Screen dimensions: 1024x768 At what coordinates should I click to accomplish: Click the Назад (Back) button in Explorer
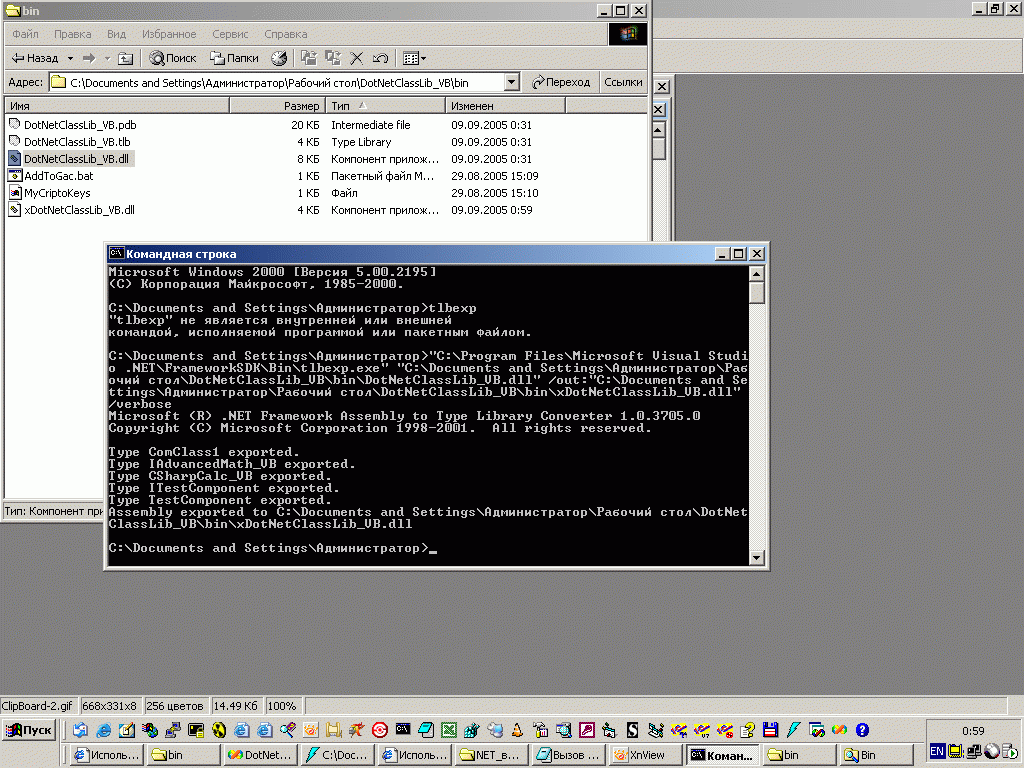35,58
